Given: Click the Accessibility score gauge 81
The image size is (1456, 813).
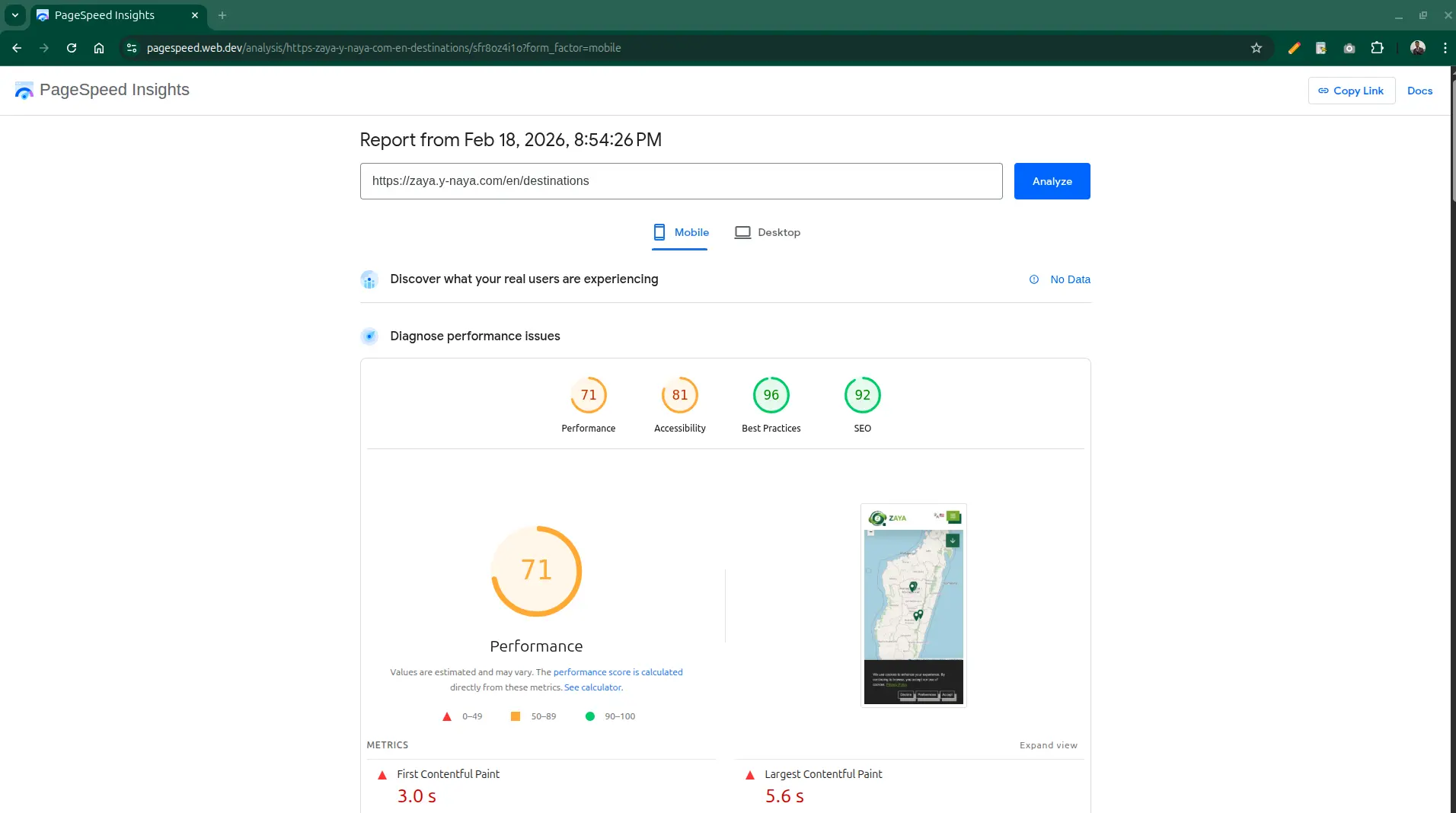Looking at the screenshot, I should point(679,395).
